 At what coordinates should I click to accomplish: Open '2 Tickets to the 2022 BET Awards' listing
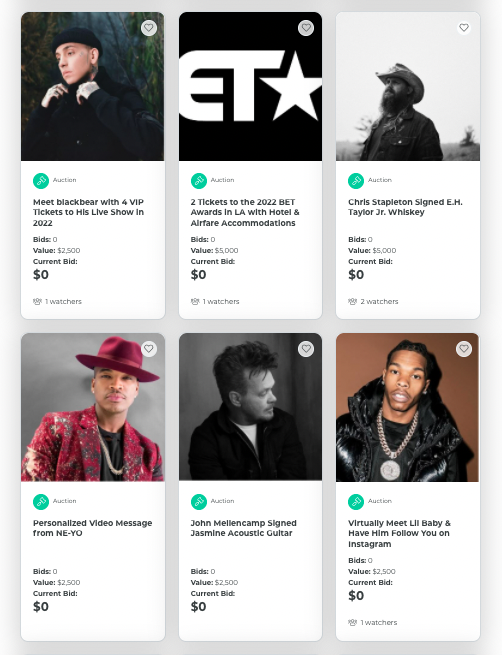pyautogui.click(x=245, y=212)
